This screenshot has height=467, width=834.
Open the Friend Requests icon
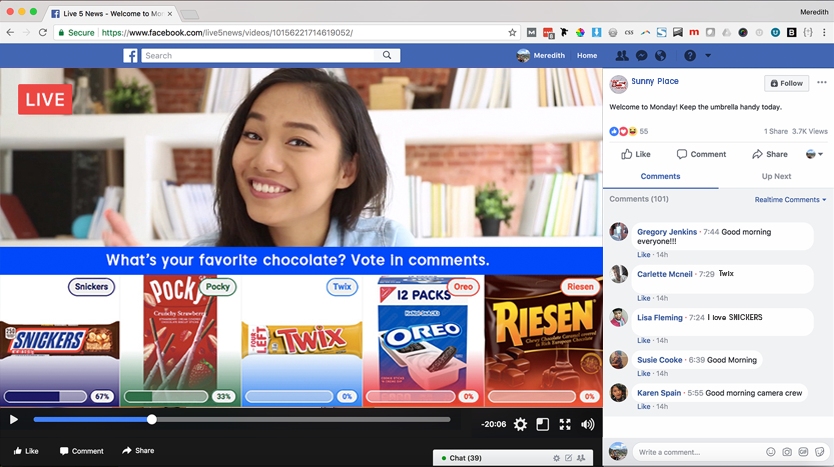point(621,55)
